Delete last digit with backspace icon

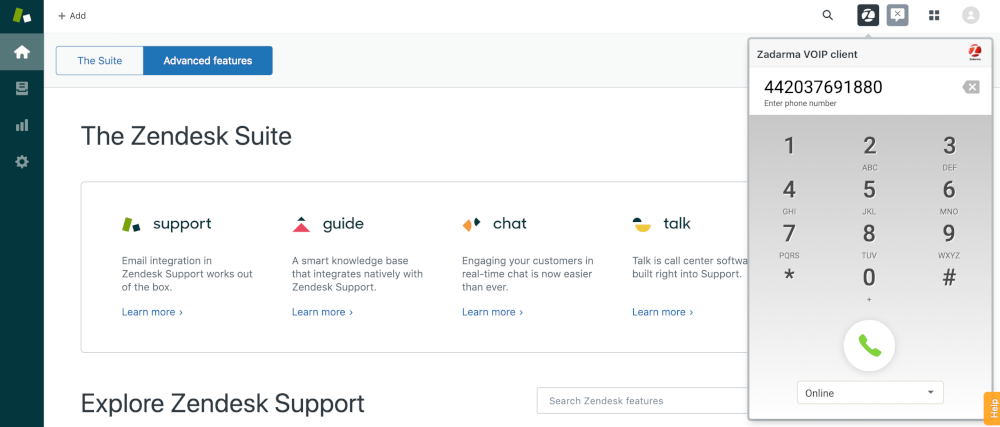(970, 87)
